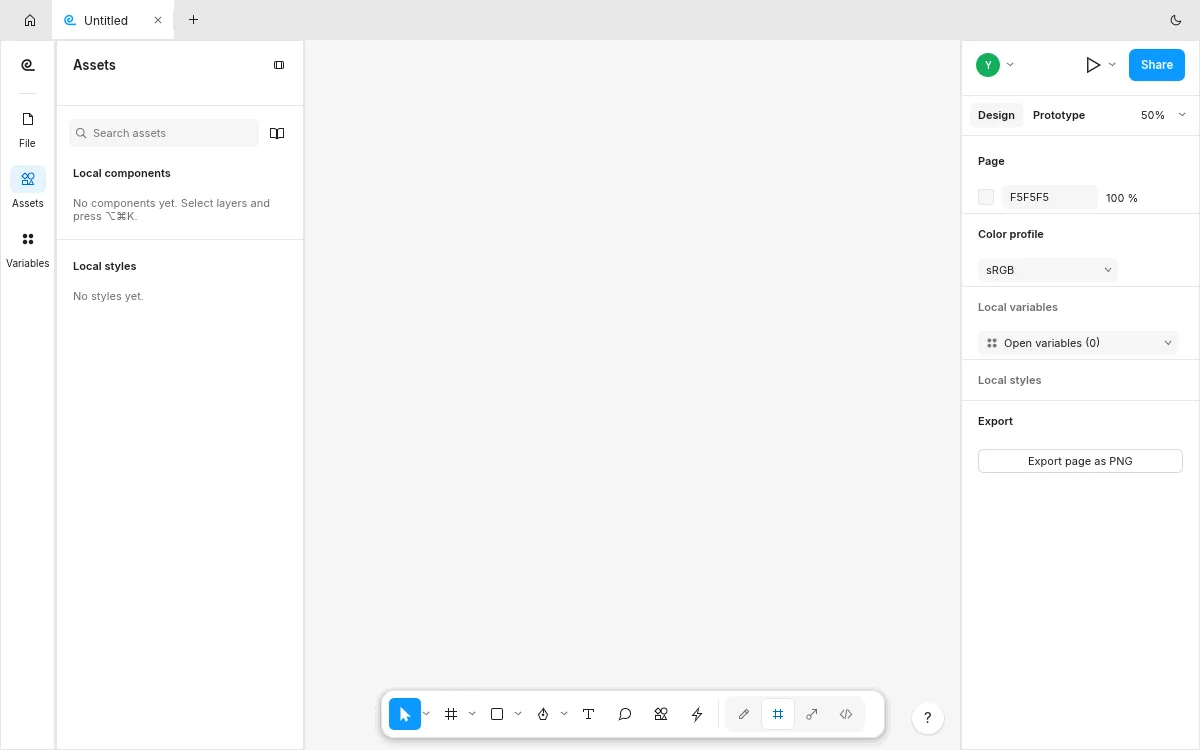The height and width of the screenshot is (750, 1200).
Task: Open the components resources tool
Action: click(661, 714)
